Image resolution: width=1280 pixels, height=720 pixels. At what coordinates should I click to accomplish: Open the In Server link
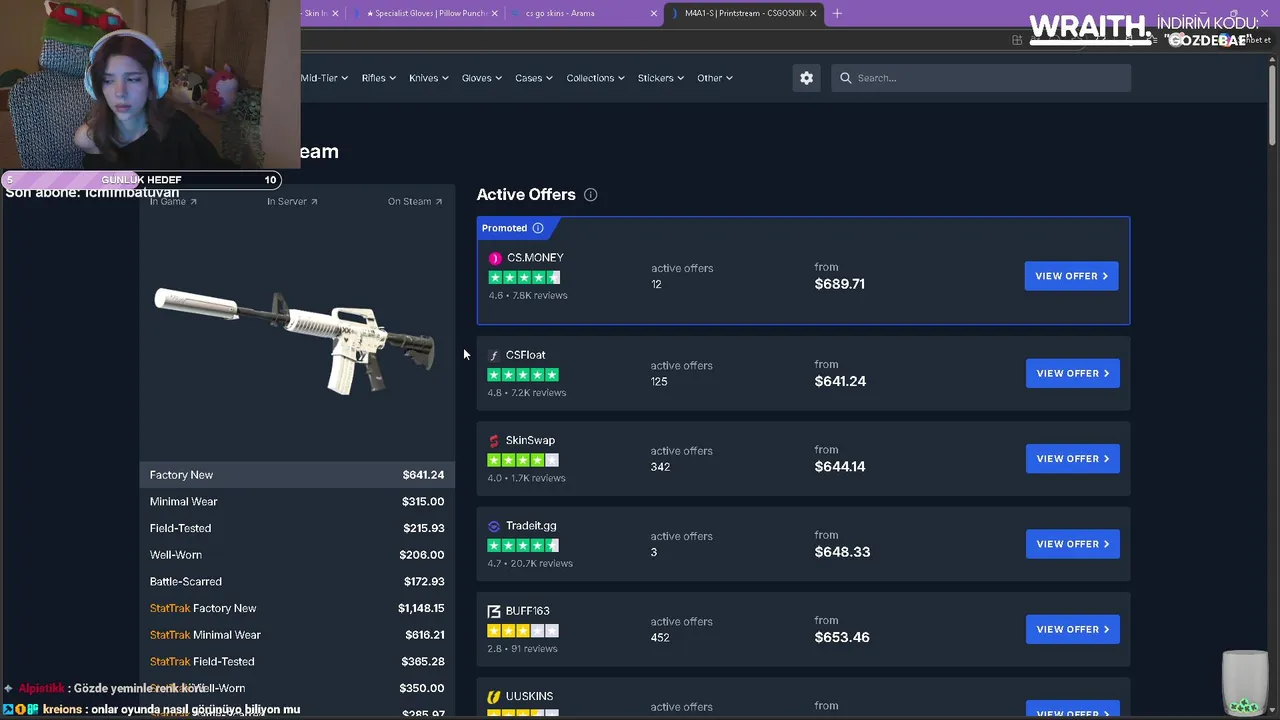292,201
